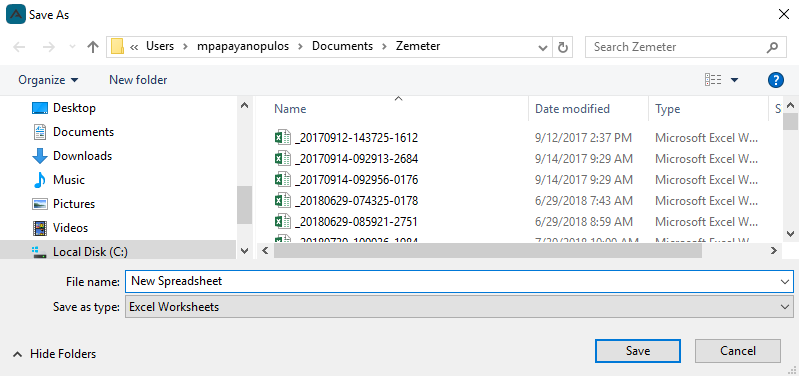This screenshot has width=799, height=376.
Task: Select Users in the address path
Action: (x=160, y=46)
